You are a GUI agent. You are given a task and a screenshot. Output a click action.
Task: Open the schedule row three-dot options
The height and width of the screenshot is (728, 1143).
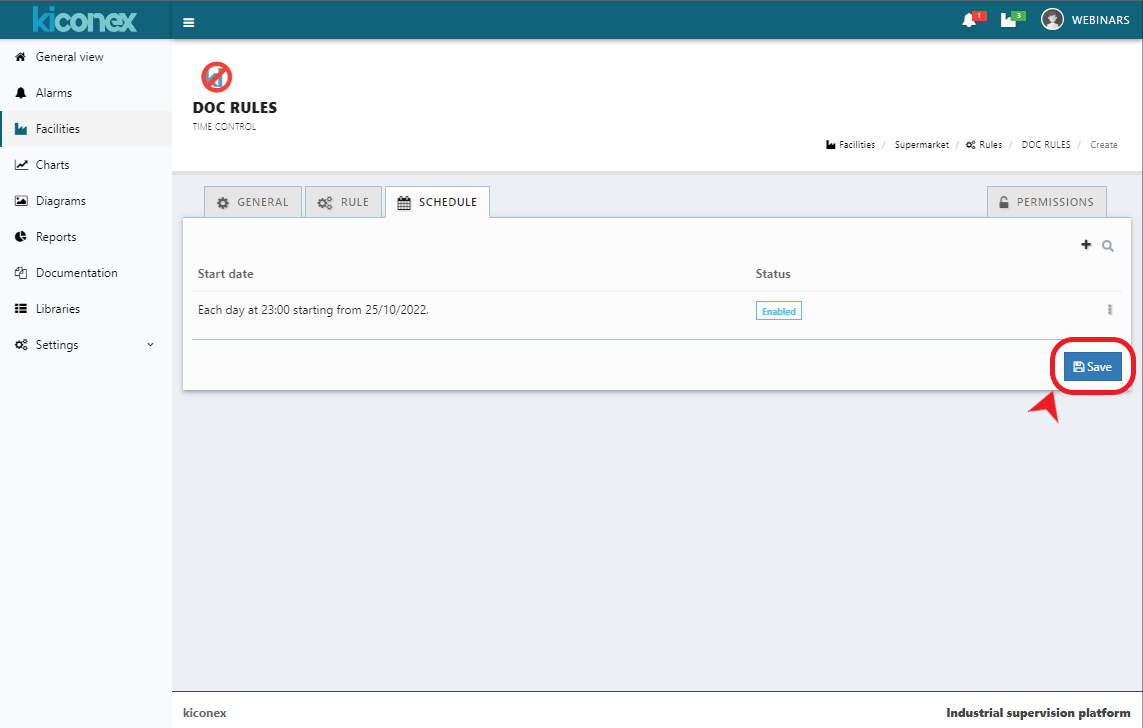(x=1109, y=310)
